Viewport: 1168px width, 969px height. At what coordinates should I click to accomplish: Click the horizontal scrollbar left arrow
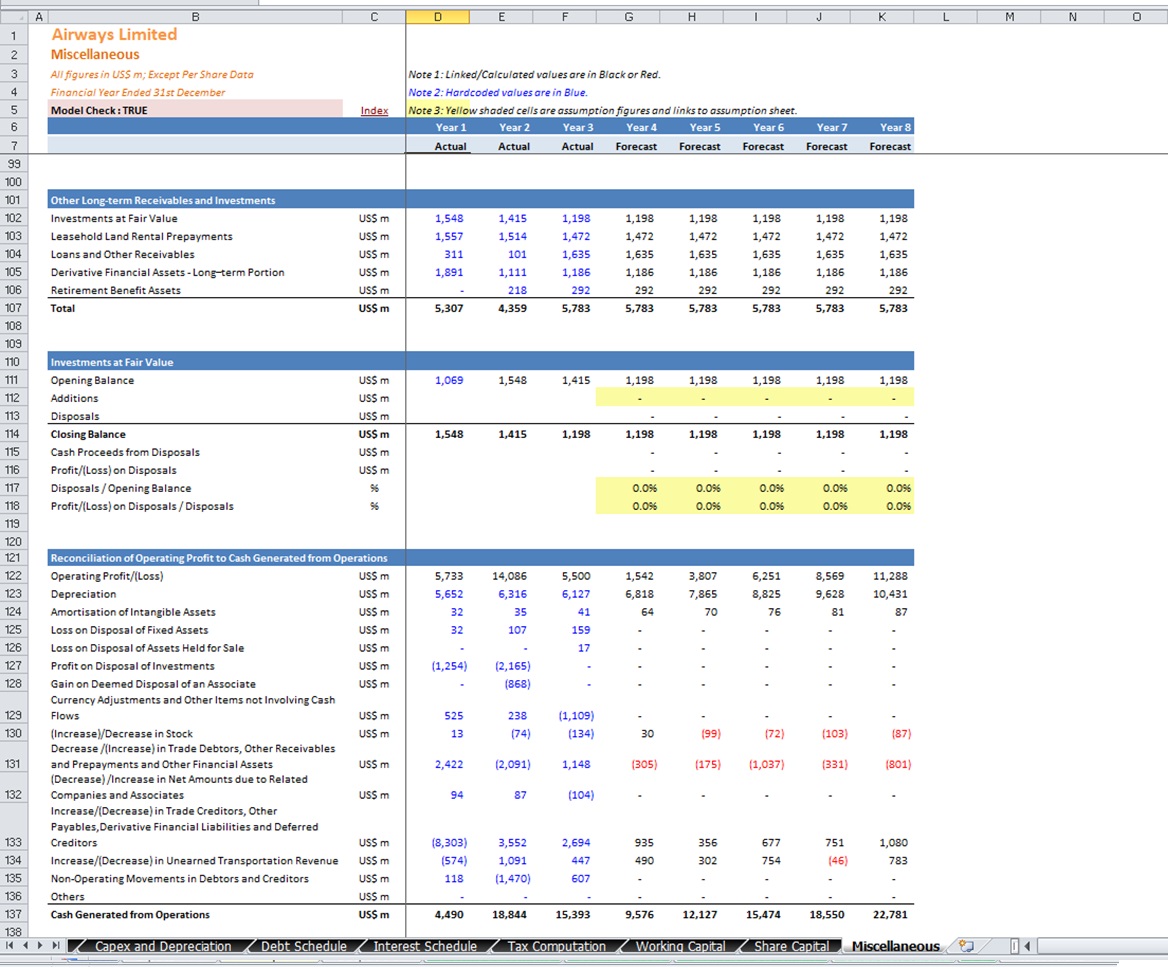pos(1027,946)
